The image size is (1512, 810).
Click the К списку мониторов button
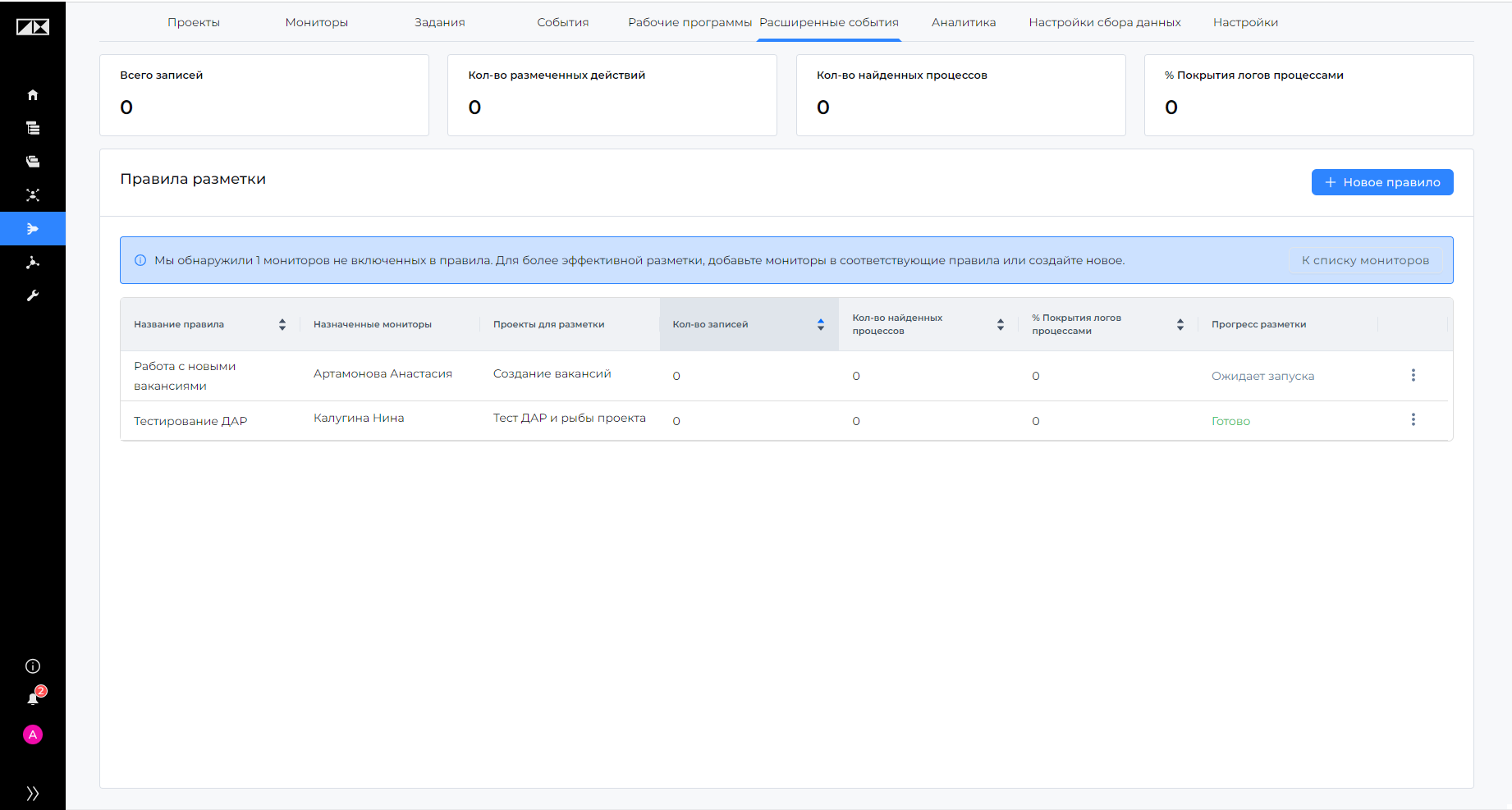1365,260
